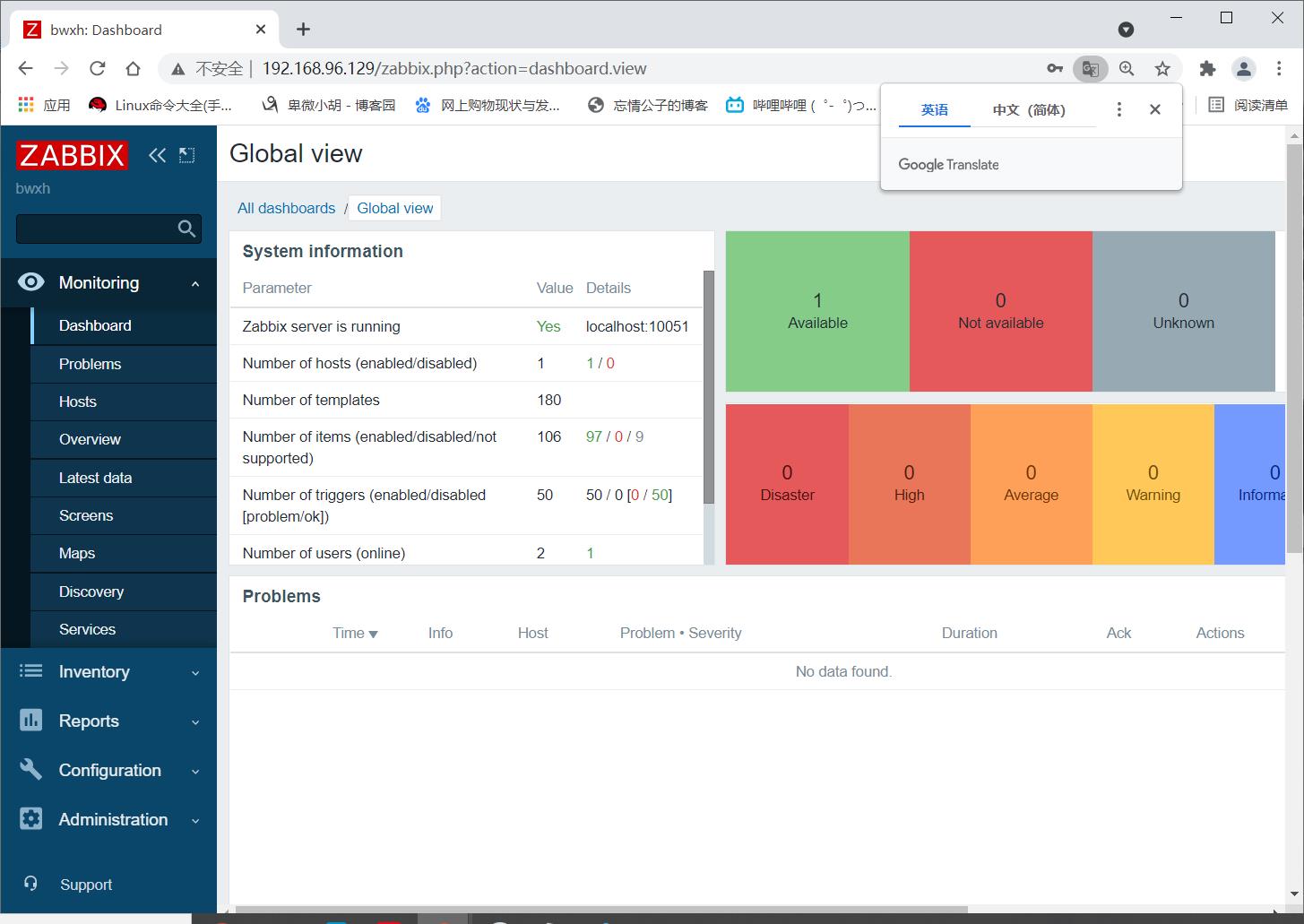Viewport: 1304px width, 924px height.
Task: Select the 中文 (简体) tab
Action: (x=1029, y=109)
